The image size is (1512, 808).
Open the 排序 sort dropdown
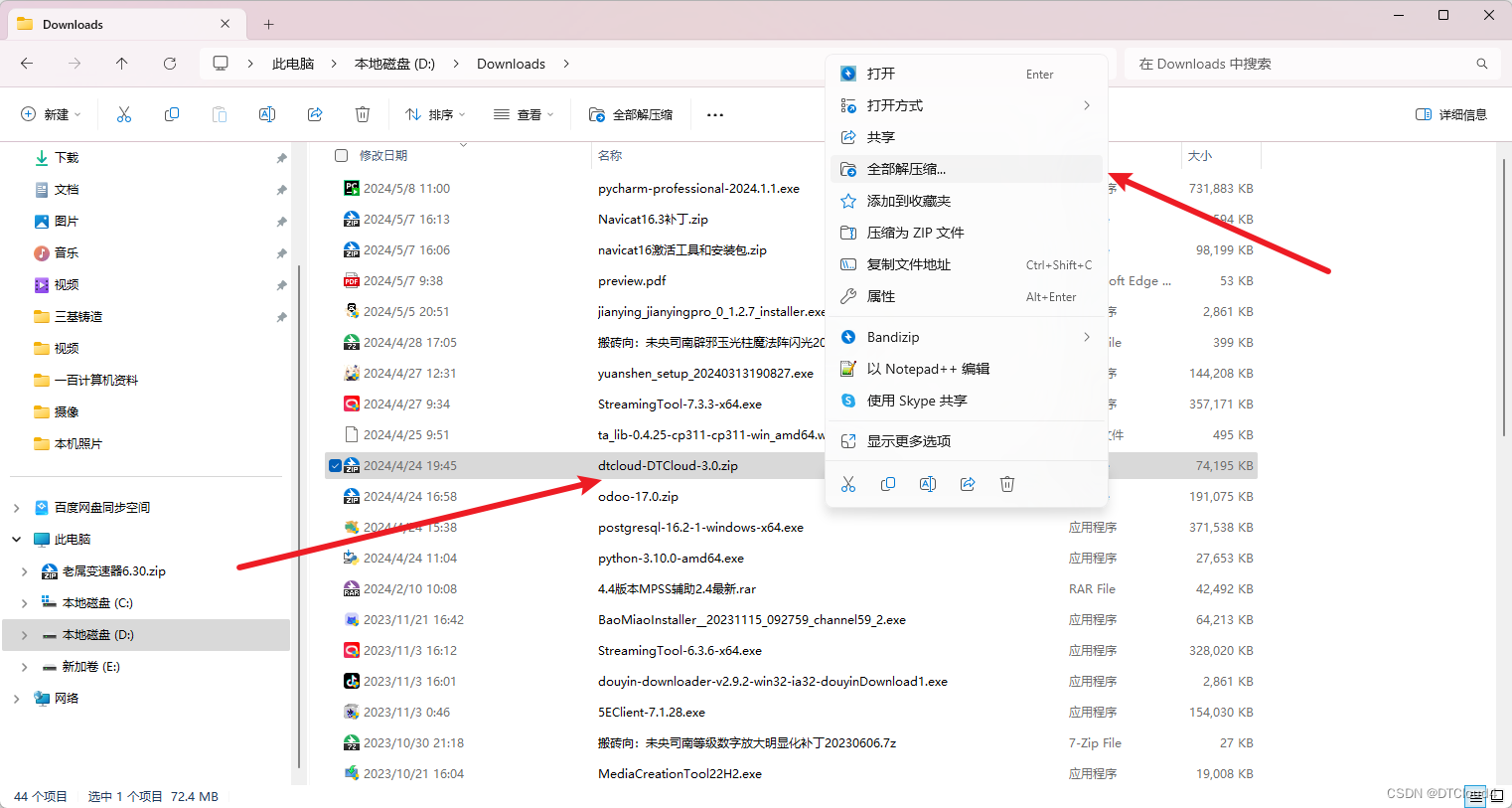433,113
